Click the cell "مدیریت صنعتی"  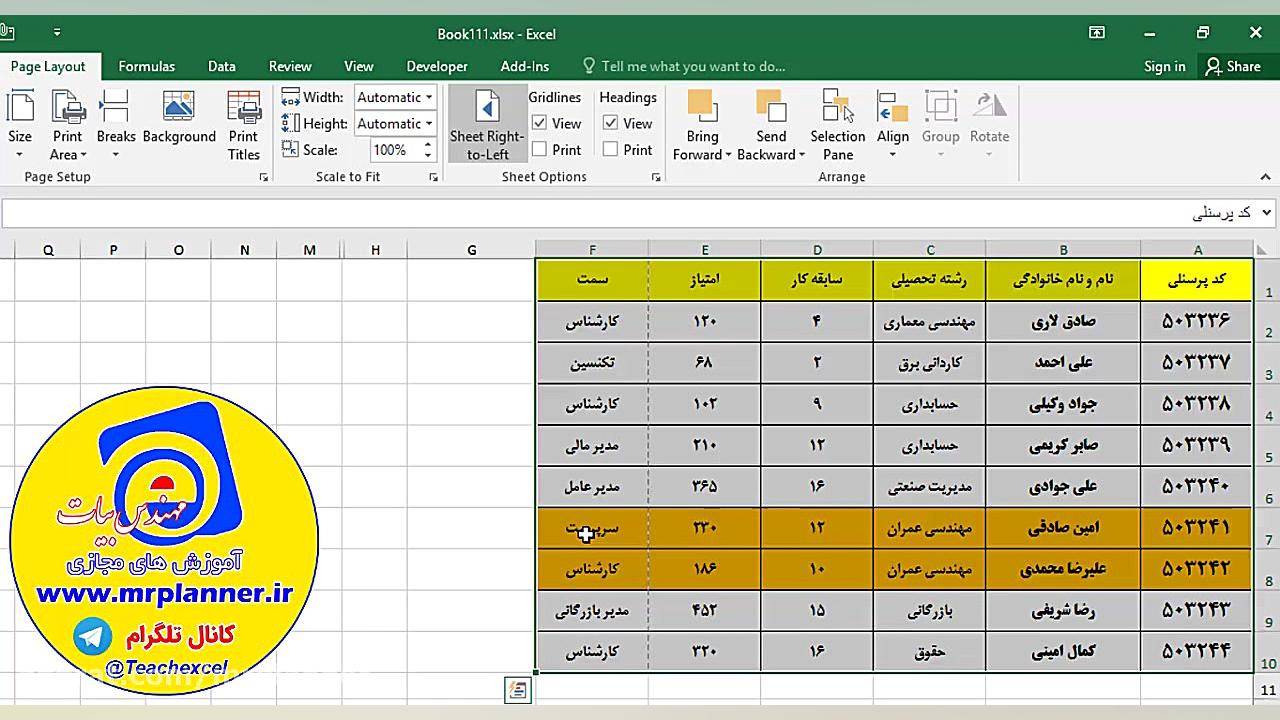point(930,487)
